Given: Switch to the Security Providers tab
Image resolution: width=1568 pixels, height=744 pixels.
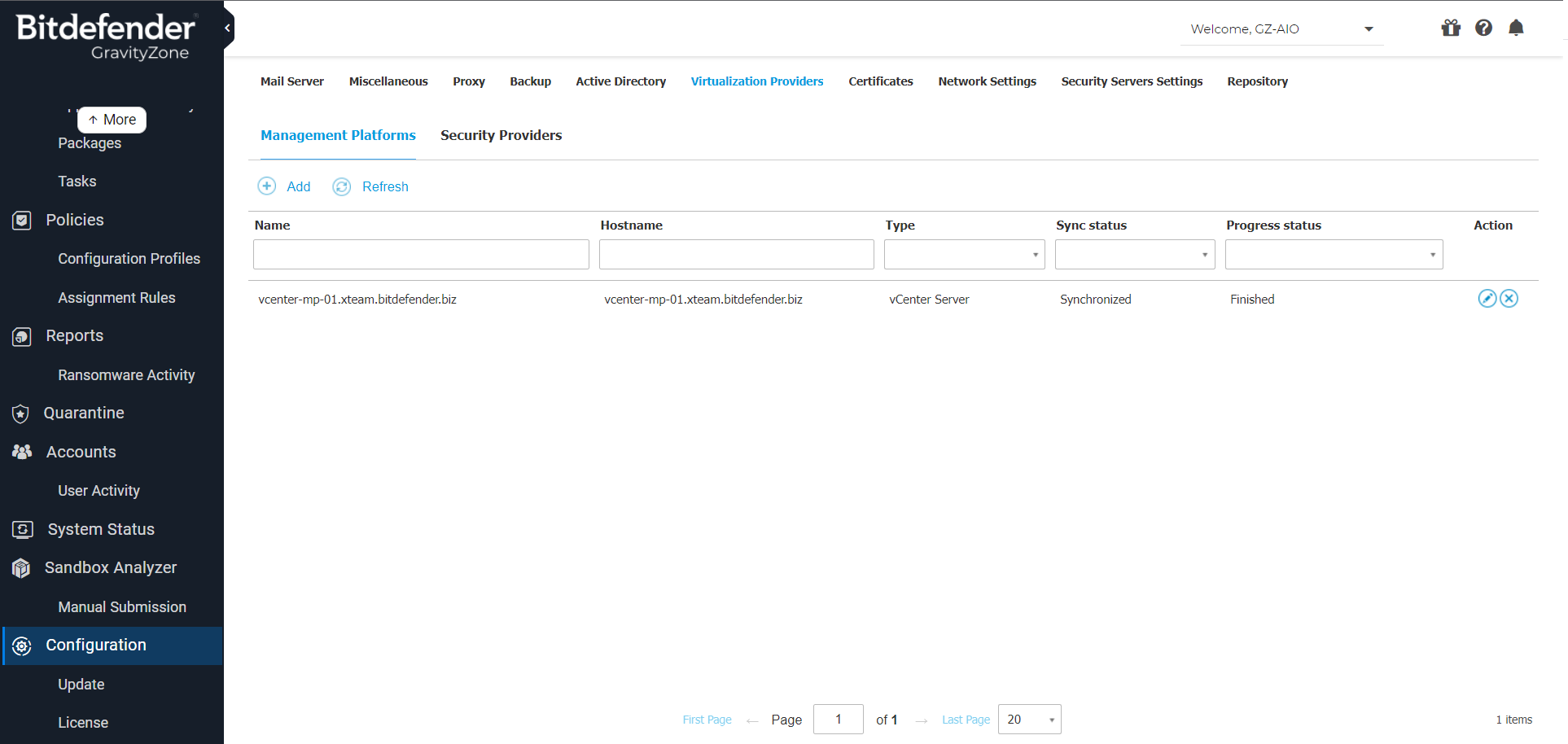Looking at the screenshot, I should click(x=501, y=136).
